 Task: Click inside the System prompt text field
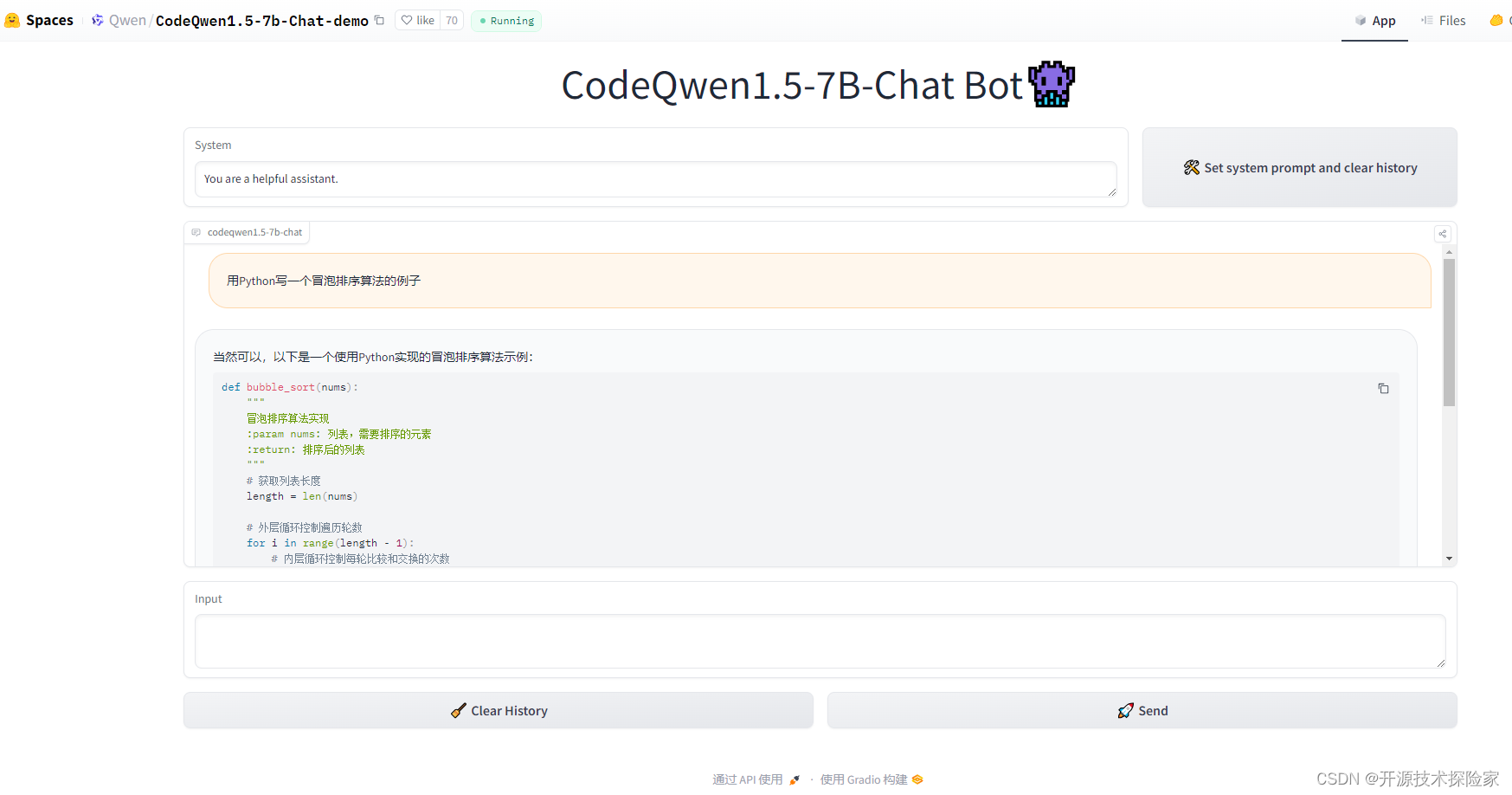point(655,179)
